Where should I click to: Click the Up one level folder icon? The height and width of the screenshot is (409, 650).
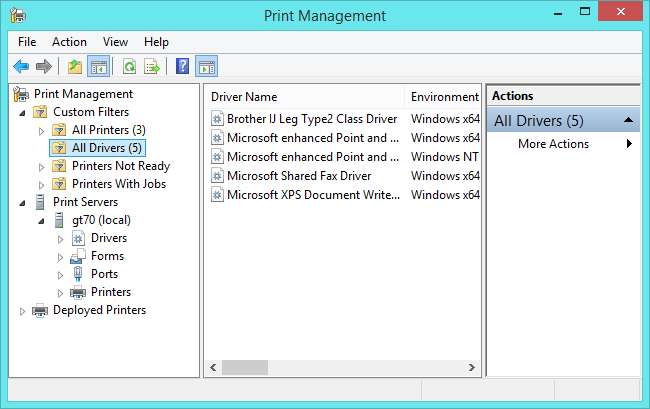click(75, 67)
